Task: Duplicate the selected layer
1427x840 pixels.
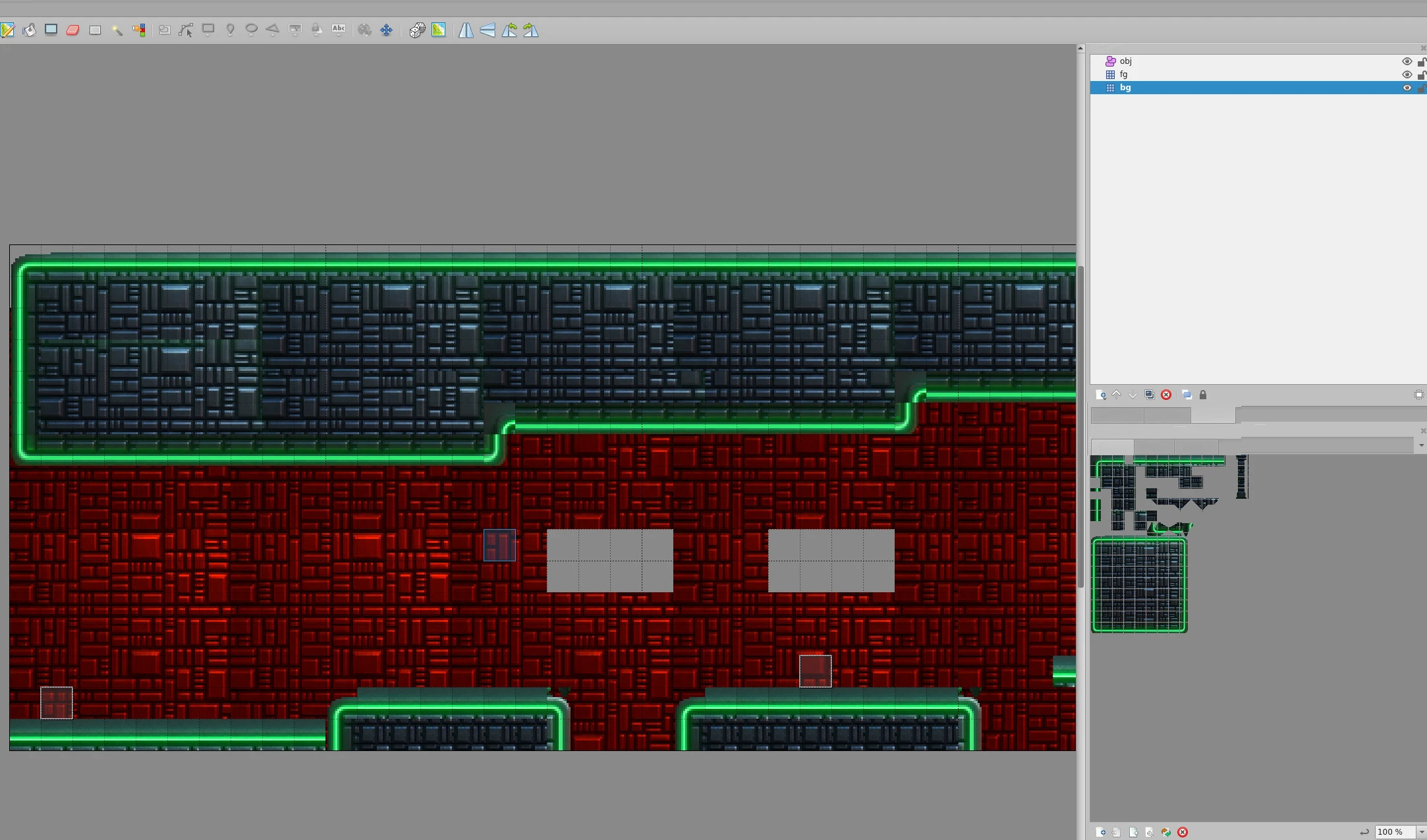Action: tap(1149, 394)
